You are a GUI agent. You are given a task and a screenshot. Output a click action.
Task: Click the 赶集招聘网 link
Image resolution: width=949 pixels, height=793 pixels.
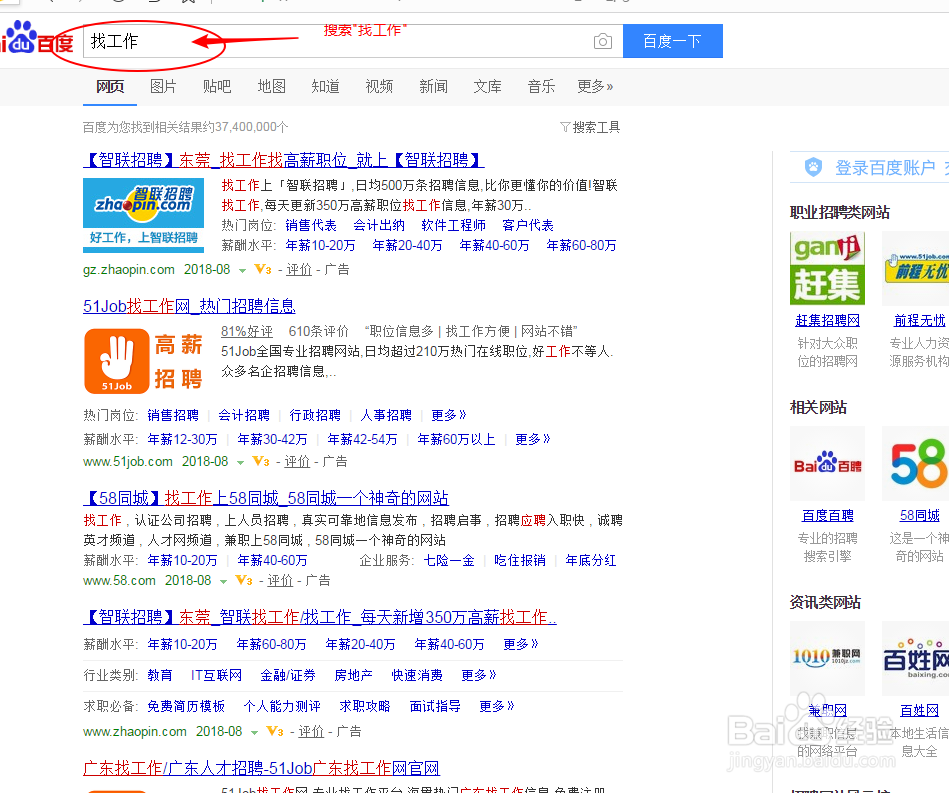point(827,321)
